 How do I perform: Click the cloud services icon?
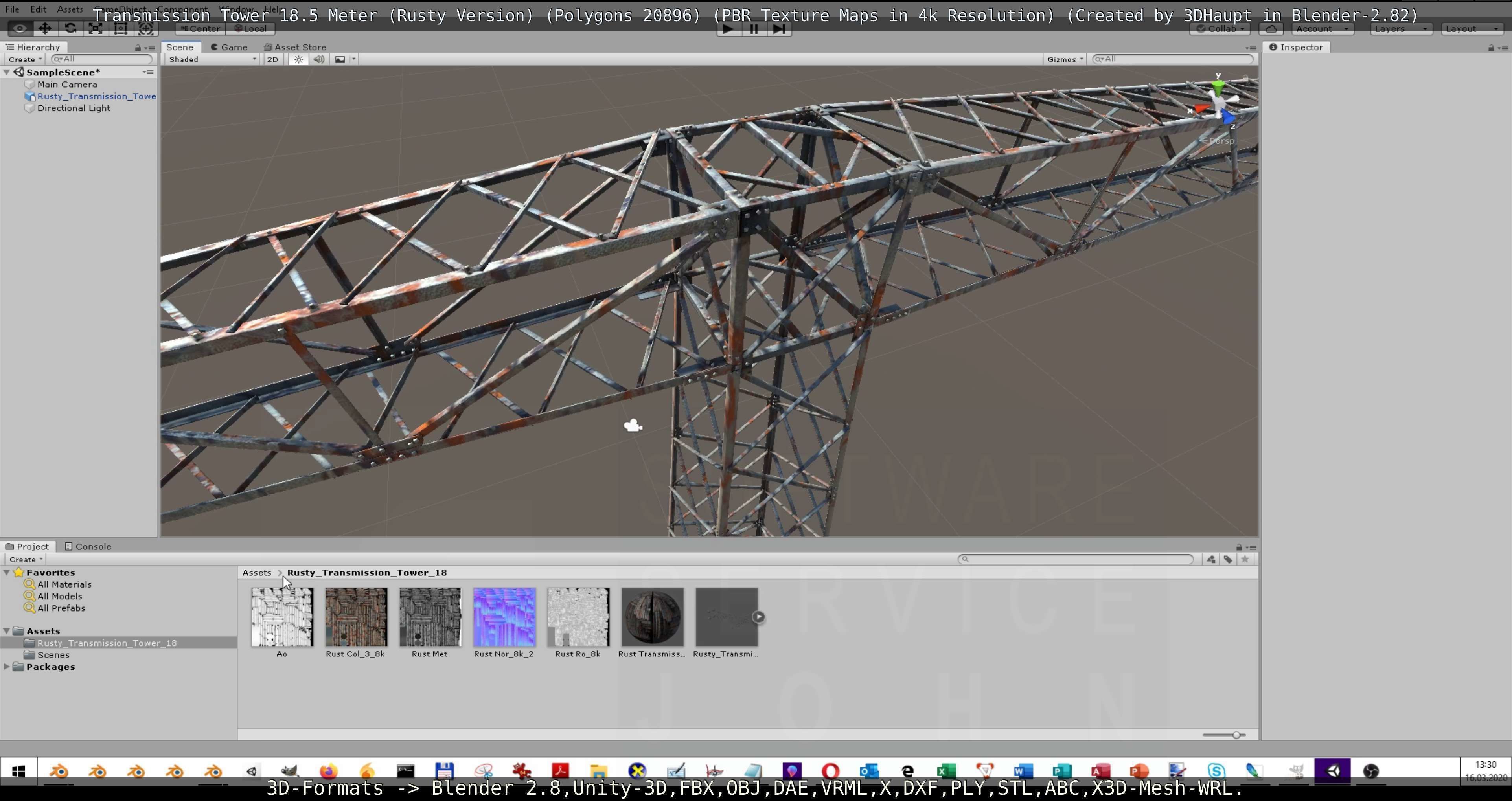[x=1271, y=28]
